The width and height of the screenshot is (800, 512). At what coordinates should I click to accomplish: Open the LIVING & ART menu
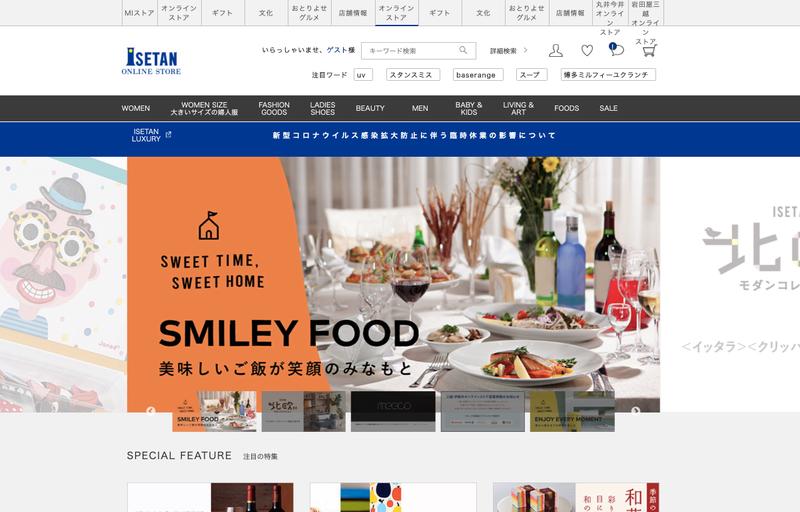point(518,108)
